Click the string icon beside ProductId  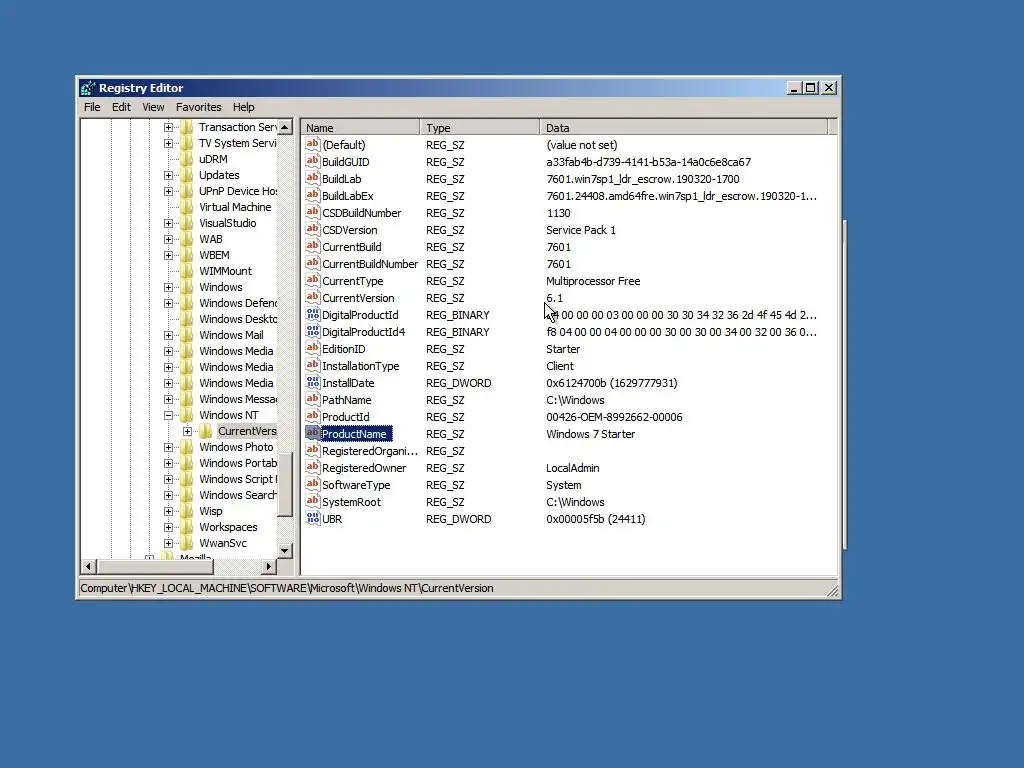tap(313, 416)
